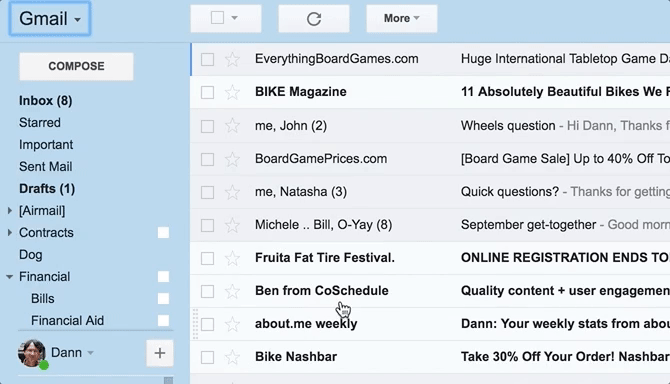This screenshot has height=384, width=670.
Task: Click Dann's profile avatar photo
Action: (32, 353)
